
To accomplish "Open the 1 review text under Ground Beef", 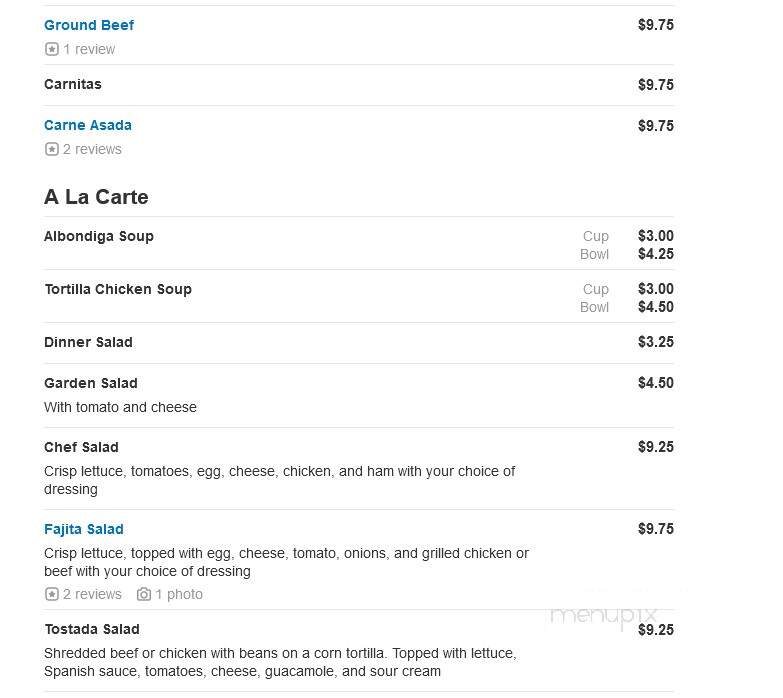I will coord(89,49).
